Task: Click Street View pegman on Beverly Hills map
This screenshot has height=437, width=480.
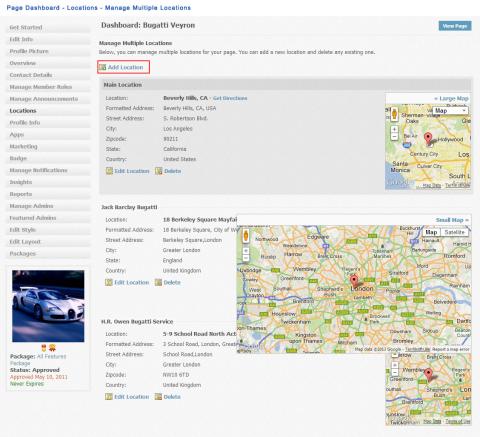Action: pyautogui.click(x=394, y=114)
